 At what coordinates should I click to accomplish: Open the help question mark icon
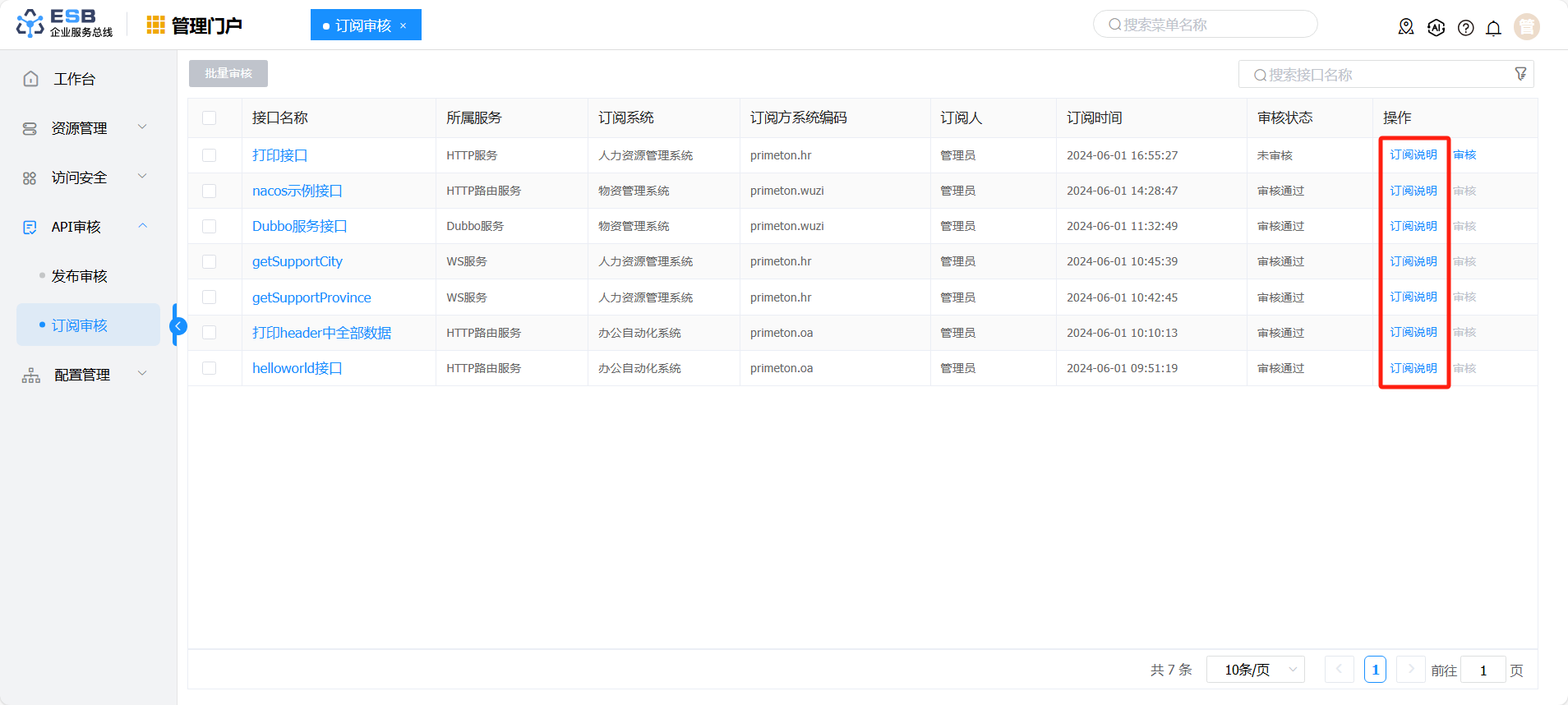pyautogui.click(x=1465, y=28)
